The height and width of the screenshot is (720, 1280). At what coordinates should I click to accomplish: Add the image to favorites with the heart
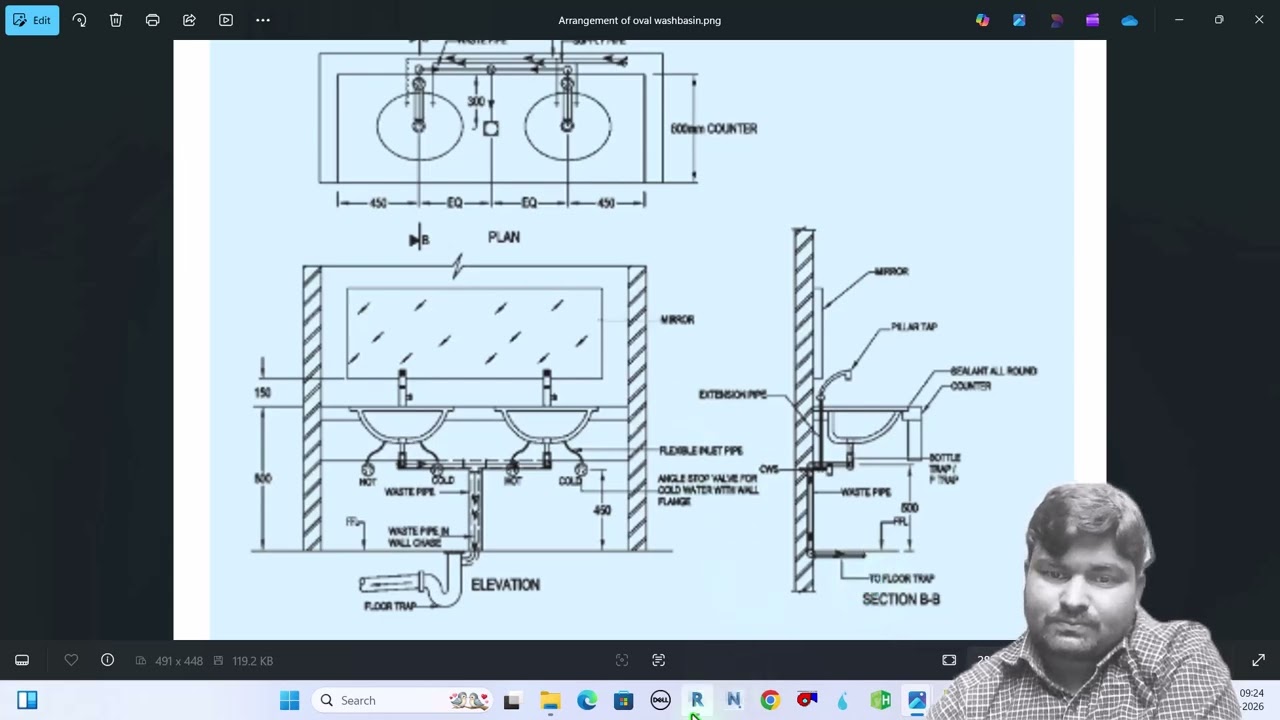click(71, 660)
